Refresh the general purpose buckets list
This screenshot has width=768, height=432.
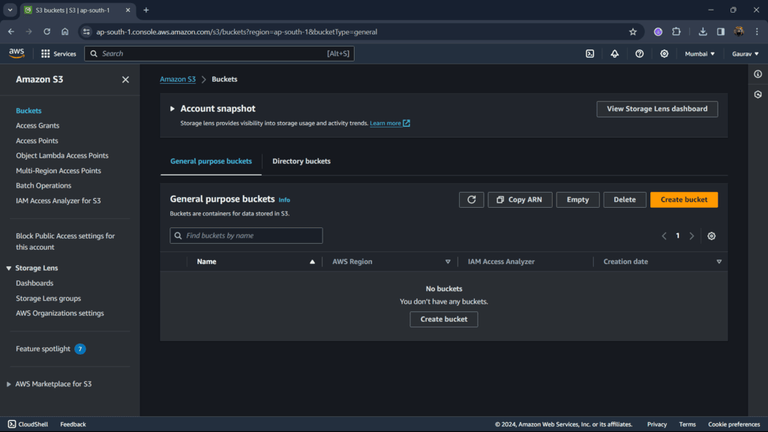click(x=471, y=200)
